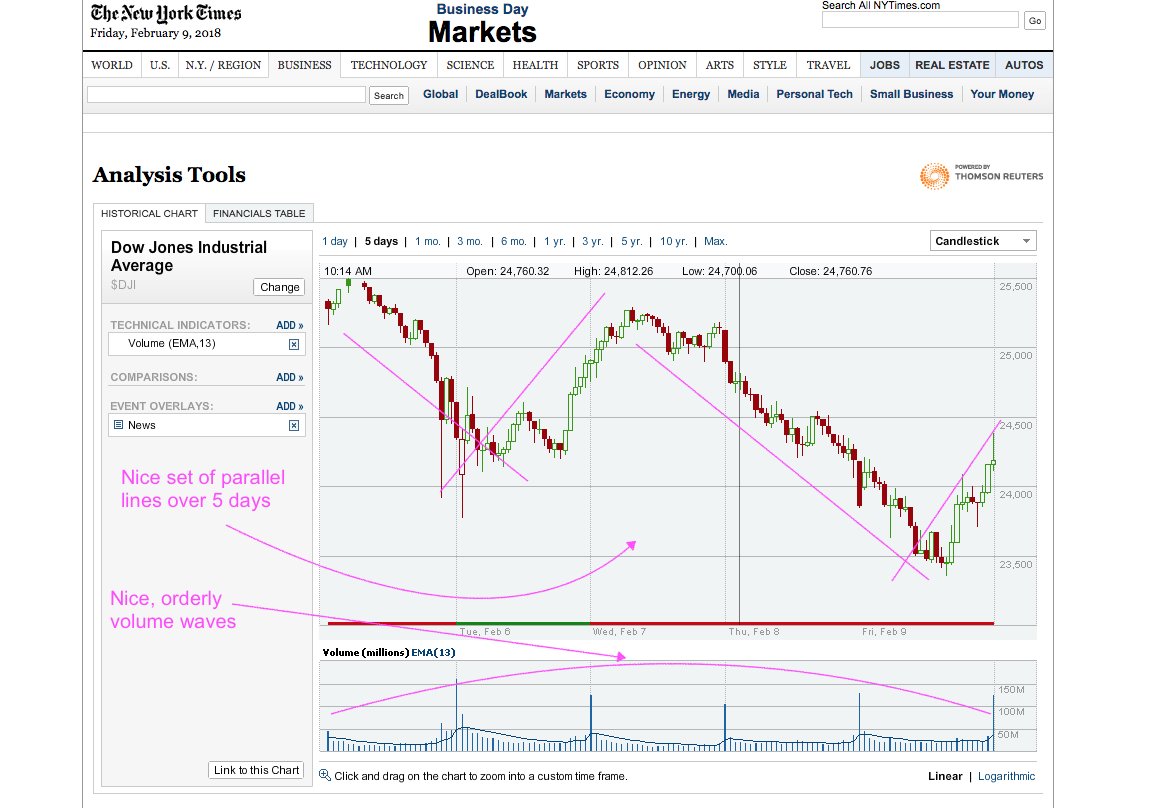
Task: Open the N.Y. / Region section
Action: point(223,65)
